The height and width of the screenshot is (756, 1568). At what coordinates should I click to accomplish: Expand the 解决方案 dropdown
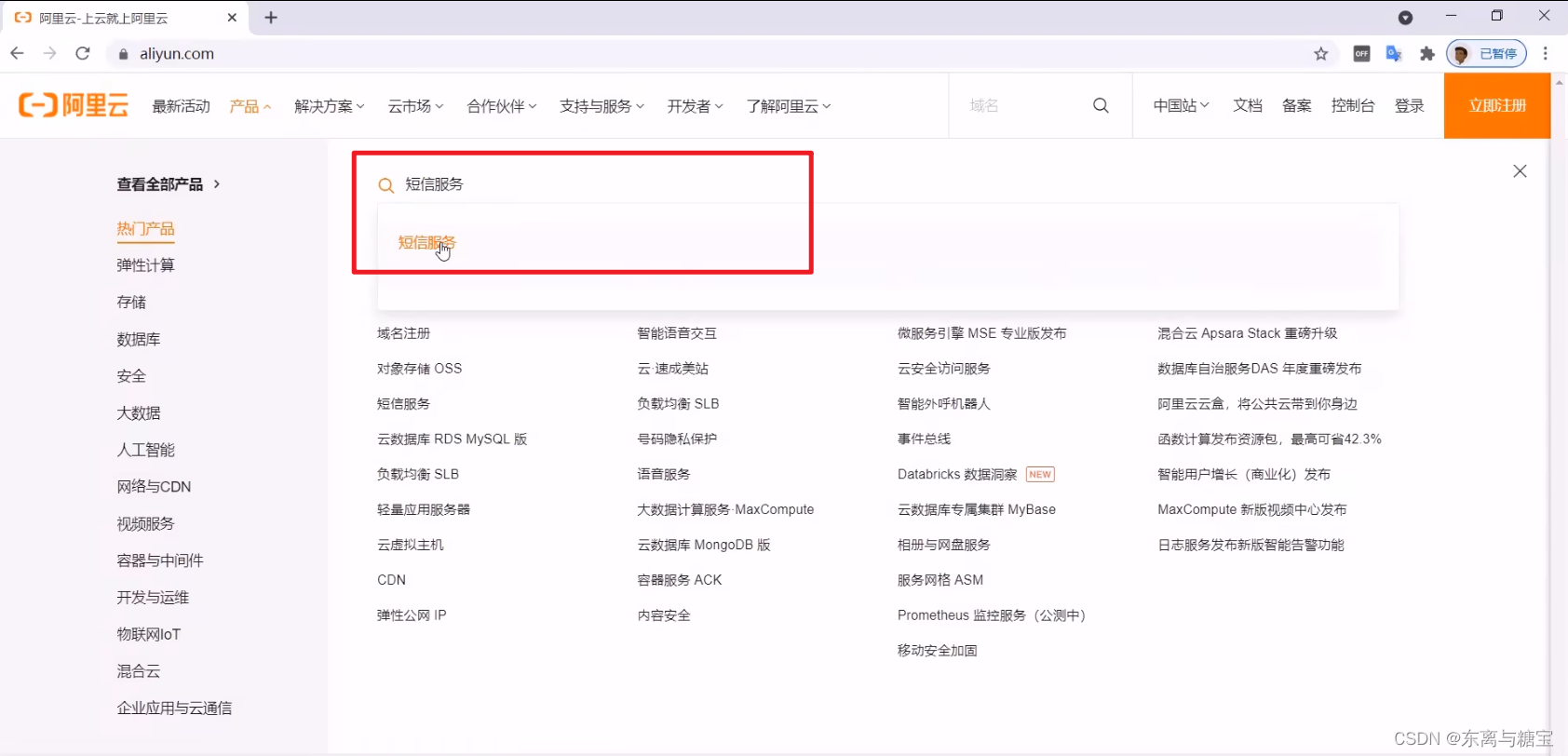[330, 106]
